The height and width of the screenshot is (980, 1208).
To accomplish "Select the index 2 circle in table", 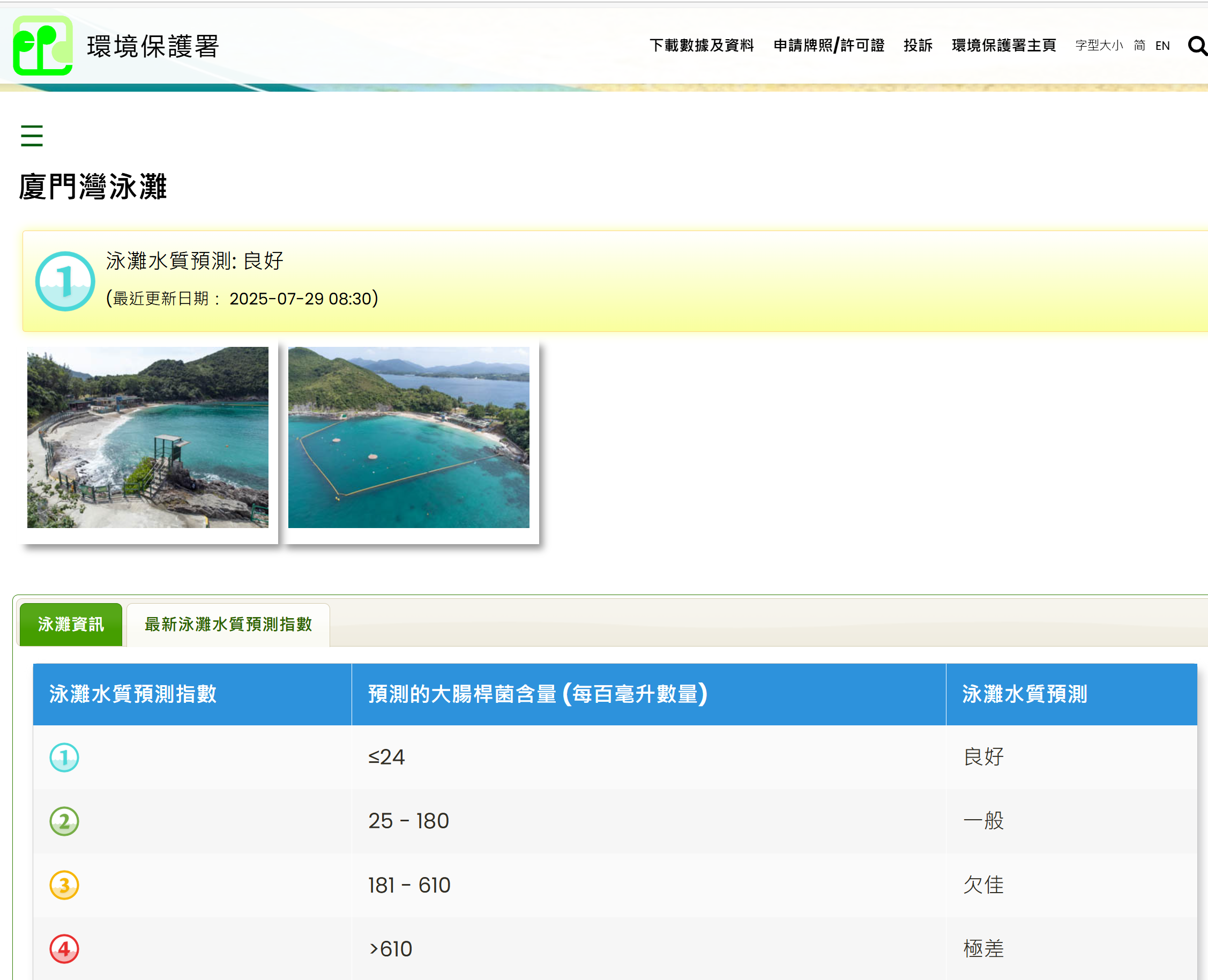I will tap(64, 820).
